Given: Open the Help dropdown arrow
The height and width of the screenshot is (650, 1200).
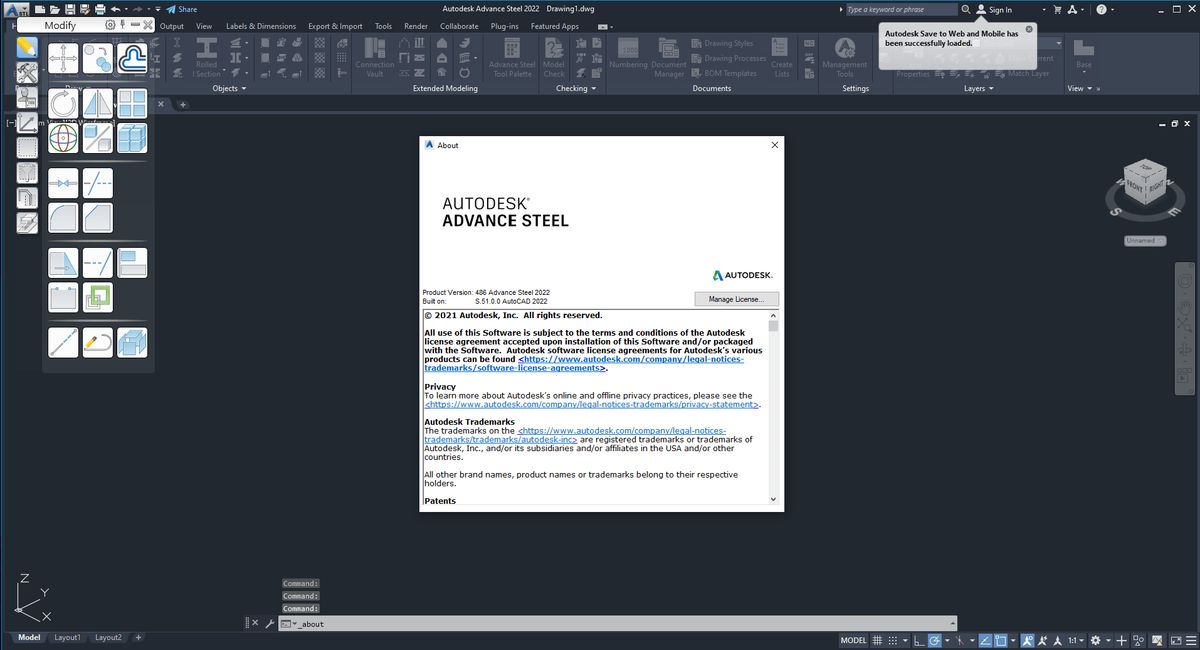Looking at the screenshot, I should pyautogui.click(x=1114, y=9).
